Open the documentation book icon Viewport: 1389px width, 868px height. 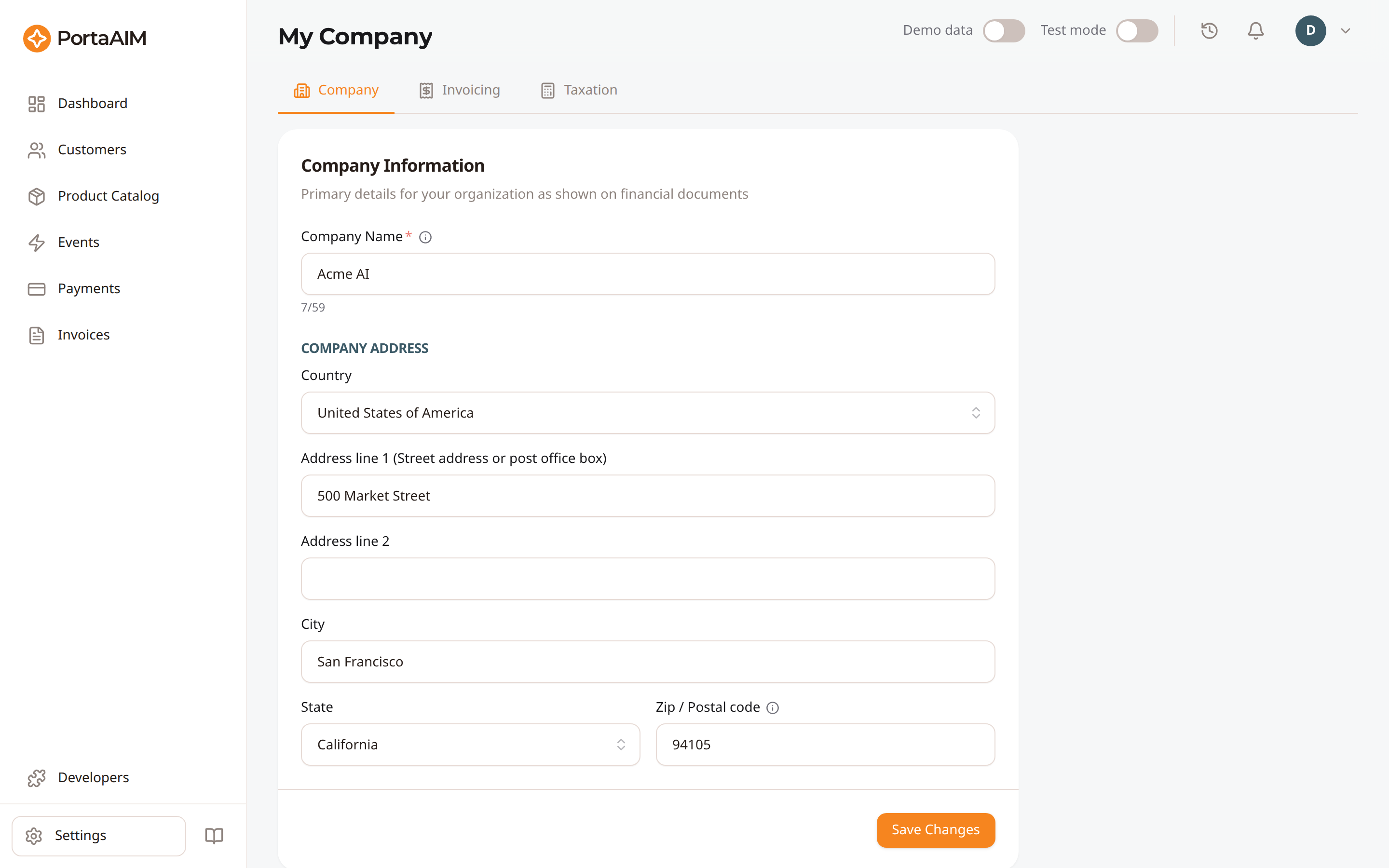214,835
